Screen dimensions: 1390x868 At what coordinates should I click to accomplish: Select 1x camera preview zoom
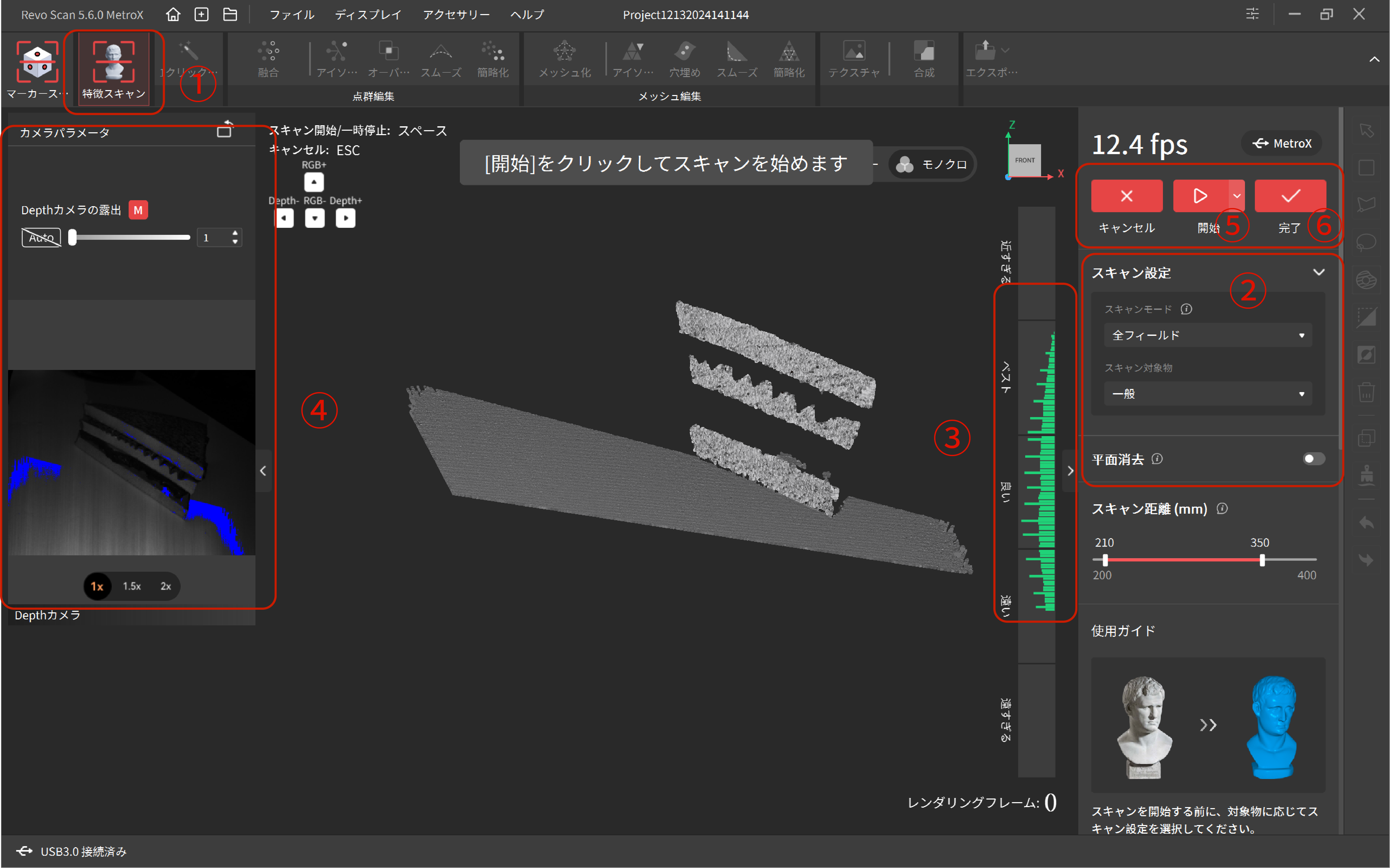coord(97,586)
